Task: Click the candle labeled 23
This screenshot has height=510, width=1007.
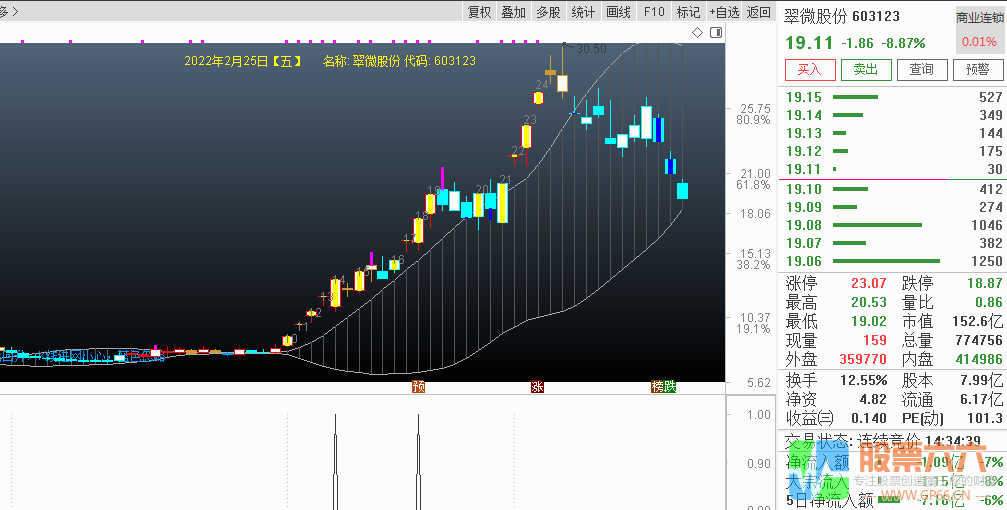Action: (x=527, y=136)
